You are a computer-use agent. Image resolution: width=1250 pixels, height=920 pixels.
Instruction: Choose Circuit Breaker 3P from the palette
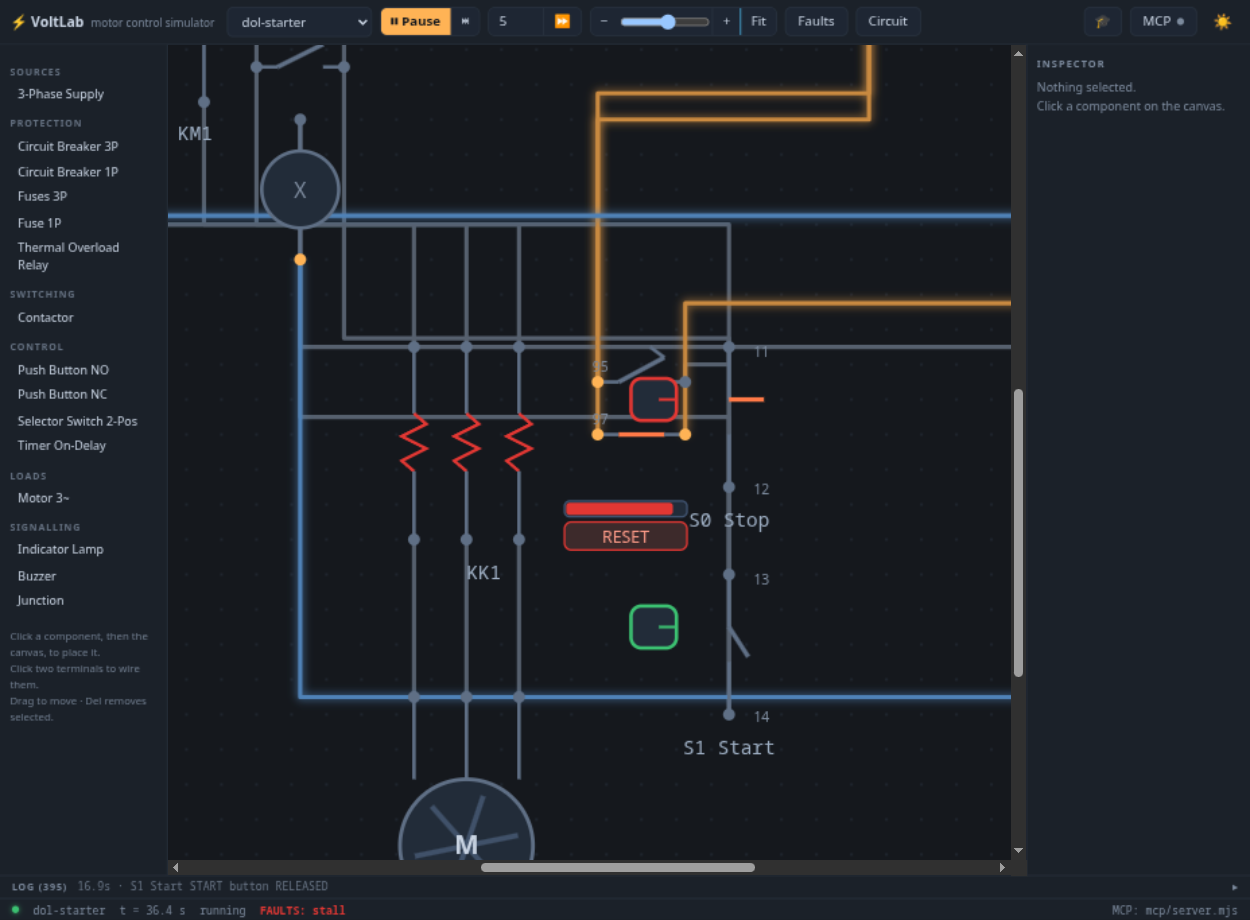coord(68,146)
